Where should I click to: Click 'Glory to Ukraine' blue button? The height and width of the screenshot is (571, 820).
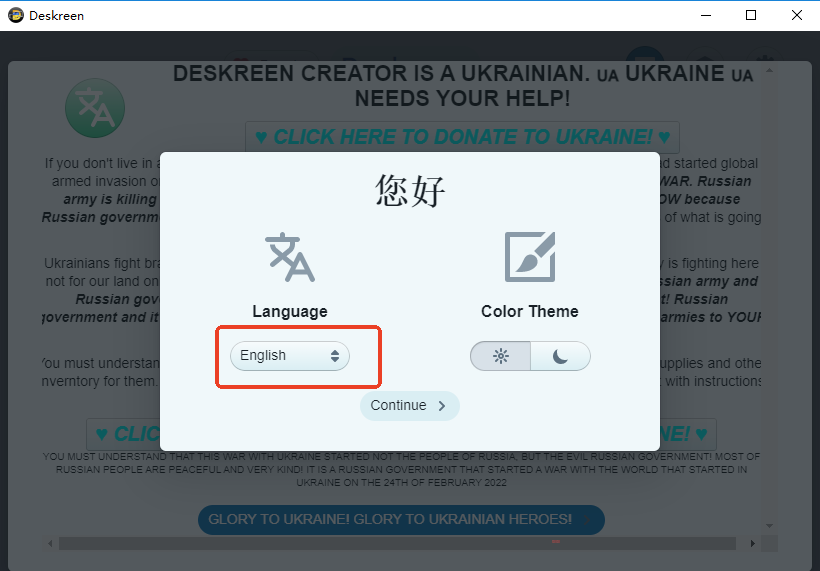click(401, 520)
